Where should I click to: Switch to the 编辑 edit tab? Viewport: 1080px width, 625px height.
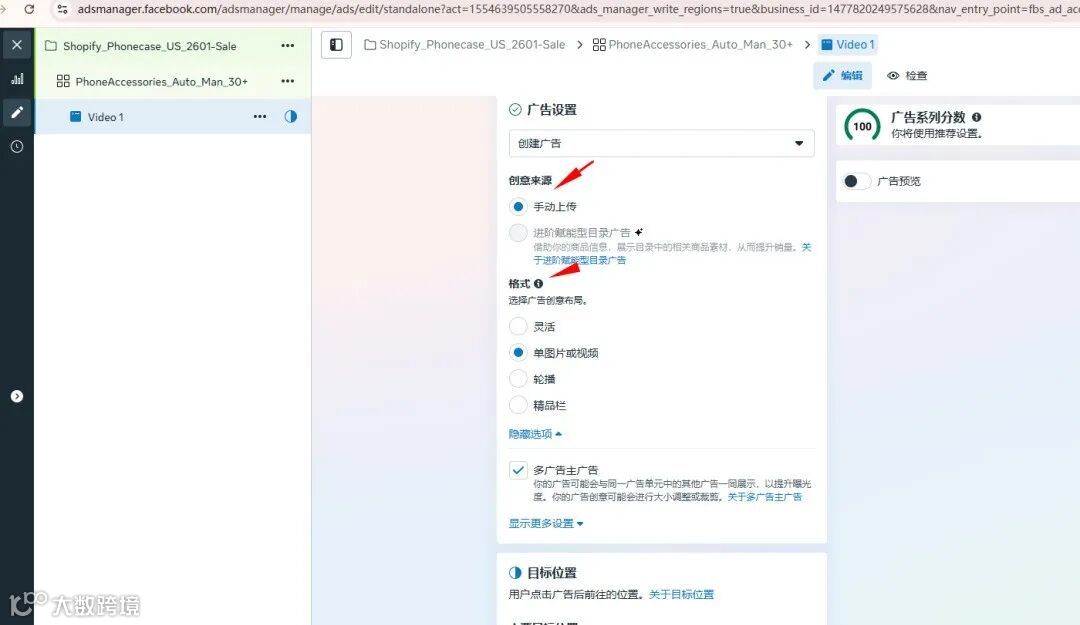click(842, 76)
